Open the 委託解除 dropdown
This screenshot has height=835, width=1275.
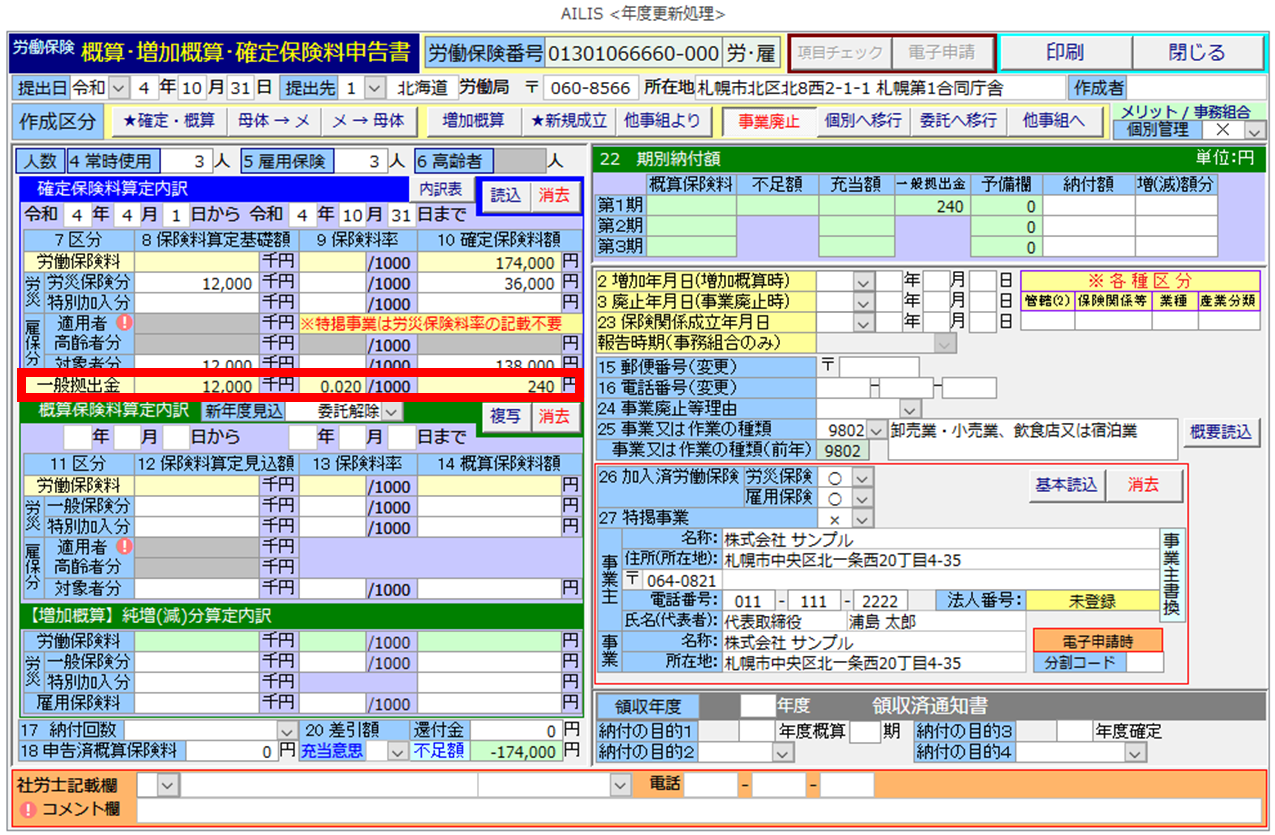click(x=391, y=411)
